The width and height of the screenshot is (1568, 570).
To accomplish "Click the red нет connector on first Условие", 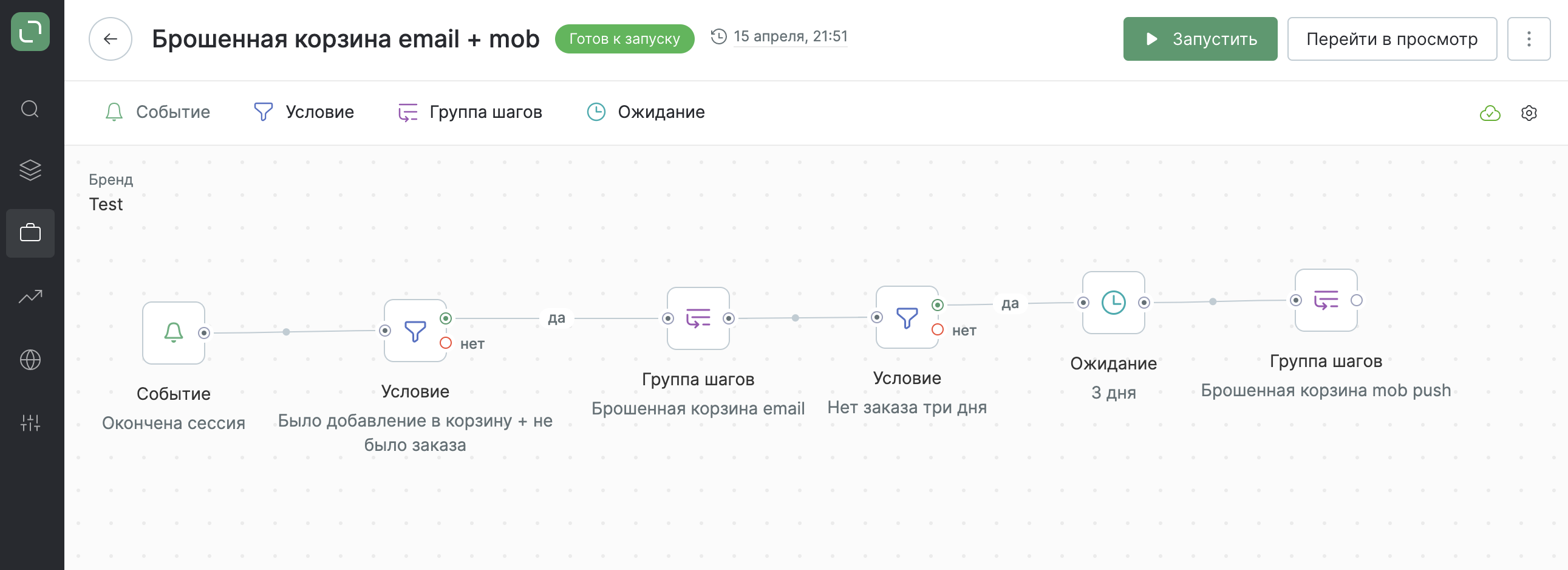I will click(446, 343).
